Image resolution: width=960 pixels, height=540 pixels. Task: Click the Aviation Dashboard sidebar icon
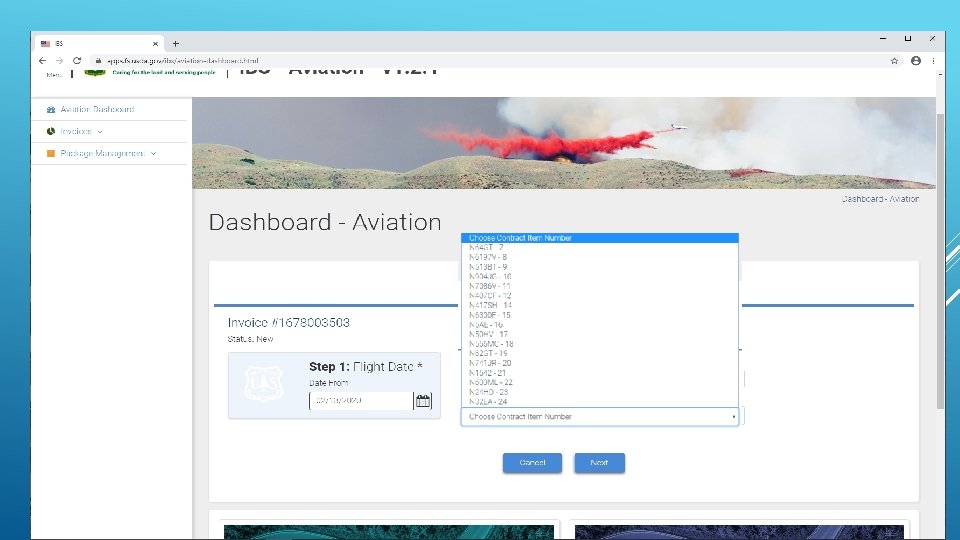51,110
